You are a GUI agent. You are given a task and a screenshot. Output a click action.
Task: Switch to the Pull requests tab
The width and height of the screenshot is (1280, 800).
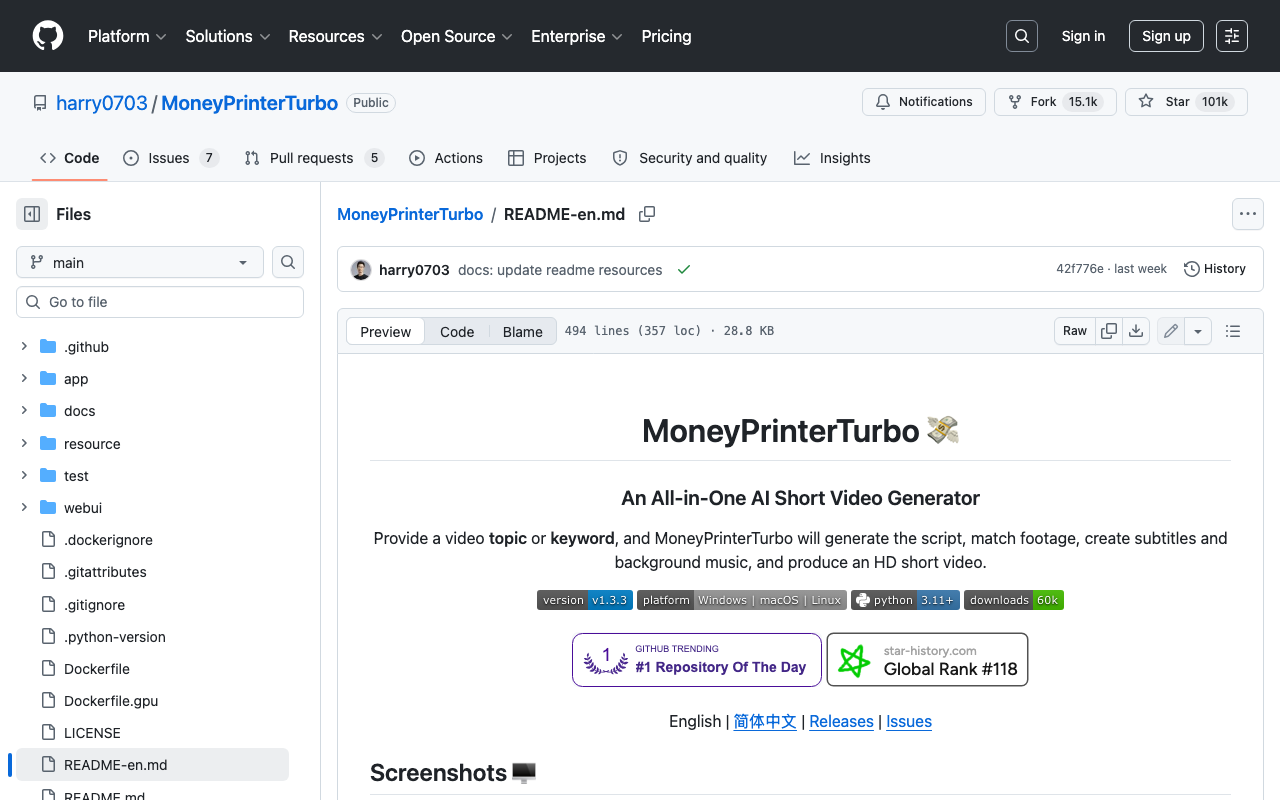click(314, 158)
